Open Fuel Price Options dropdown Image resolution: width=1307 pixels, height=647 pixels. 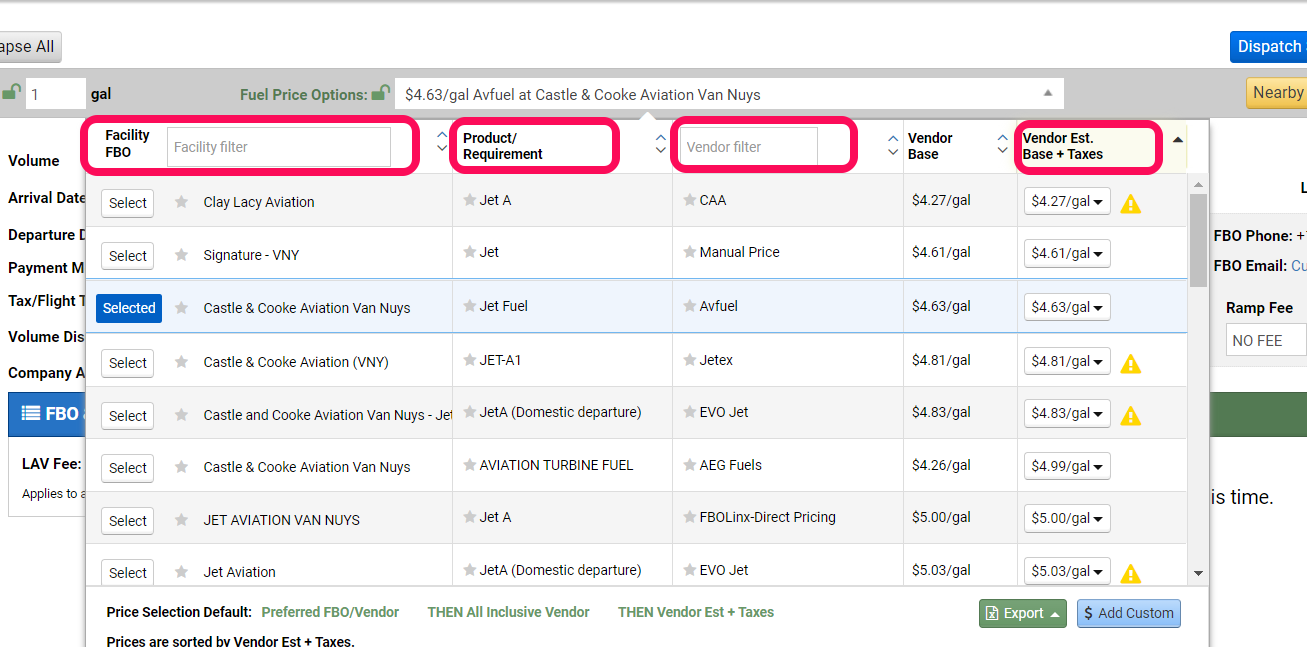[x=729, y=94]
